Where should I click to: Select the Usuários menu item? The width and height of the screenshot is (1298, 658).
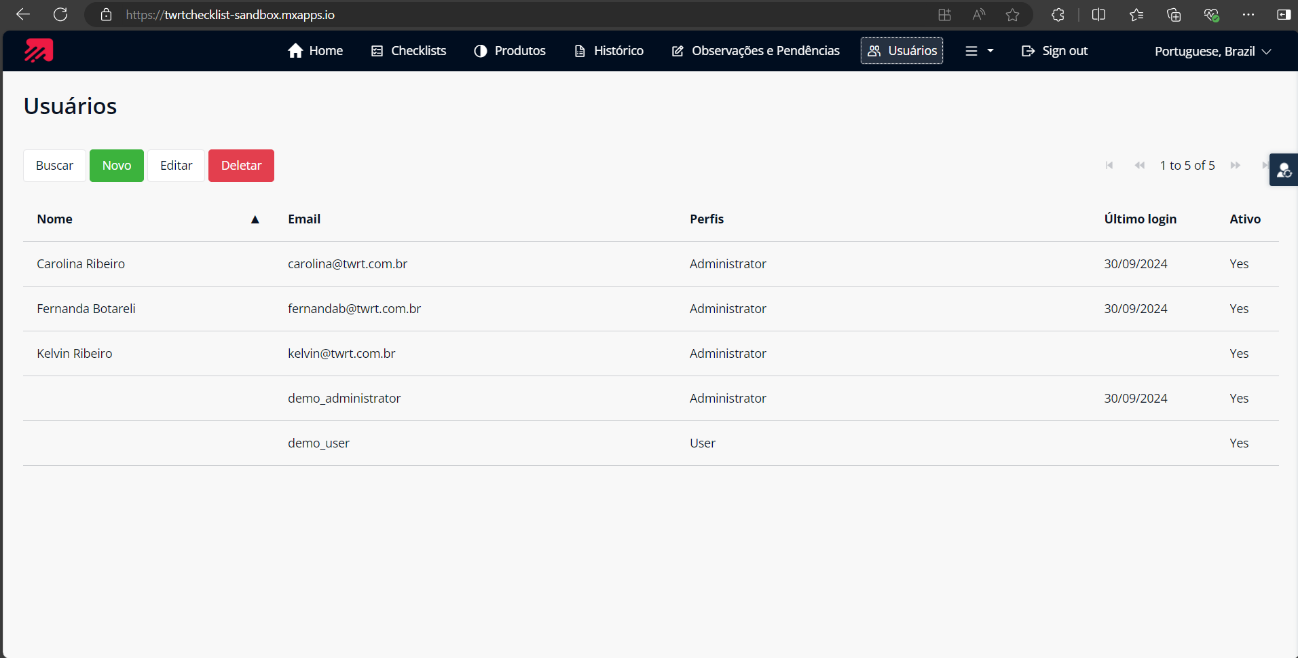point(902,51)
